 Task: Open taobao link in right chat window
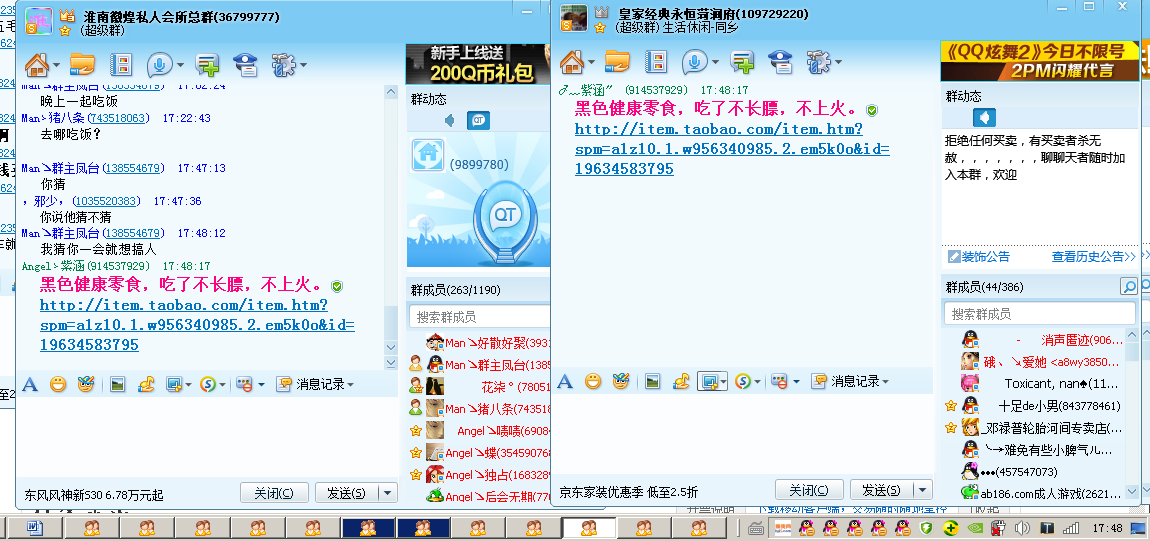[732, 149]
